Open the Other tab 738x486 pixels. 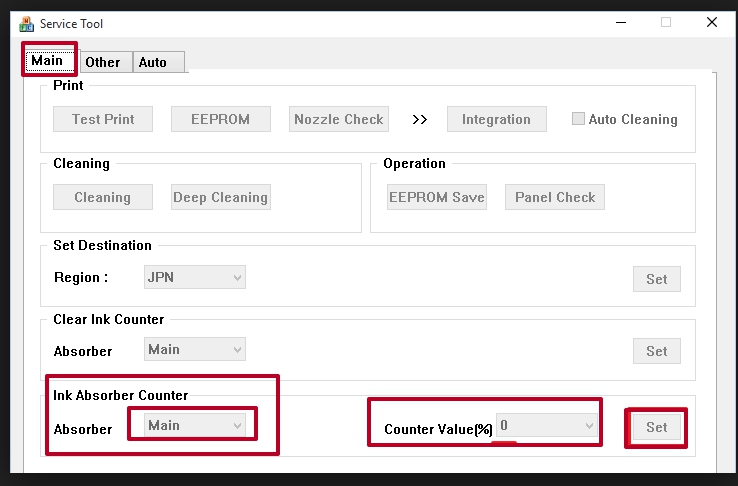102,62
